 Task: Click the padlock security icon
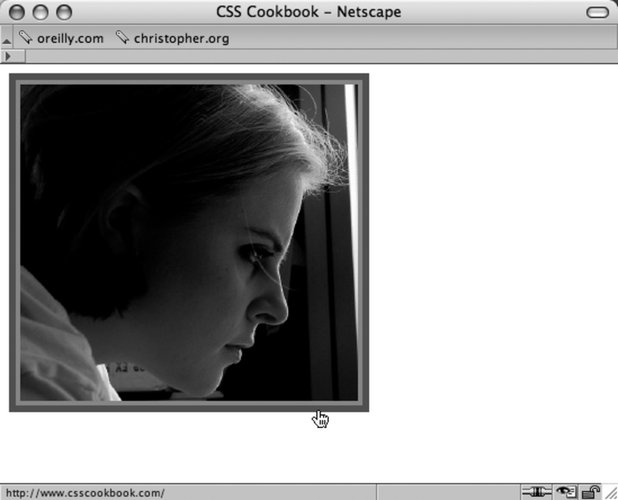590,492
